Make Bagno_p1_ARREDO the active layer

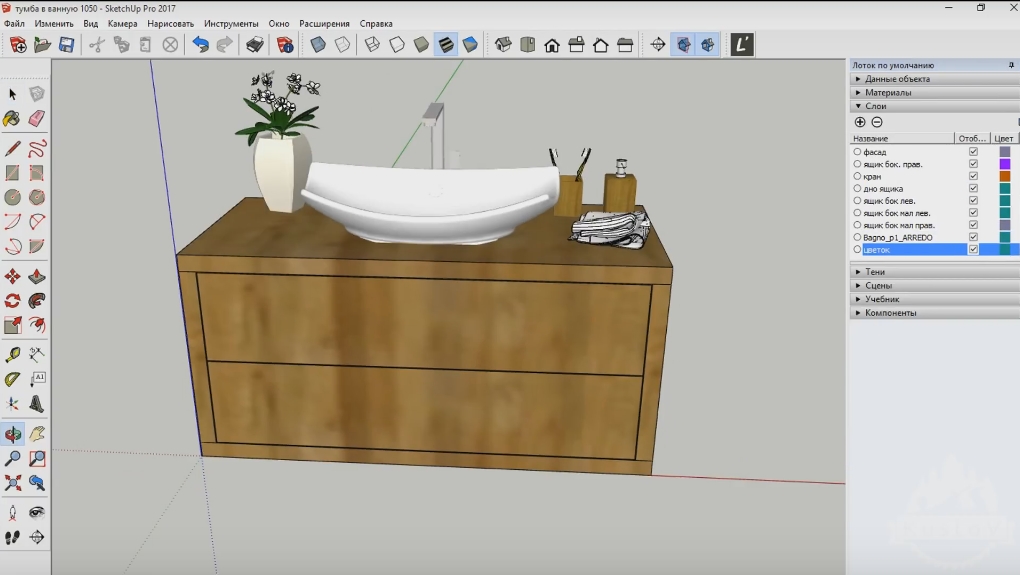[x=857, y=238]
